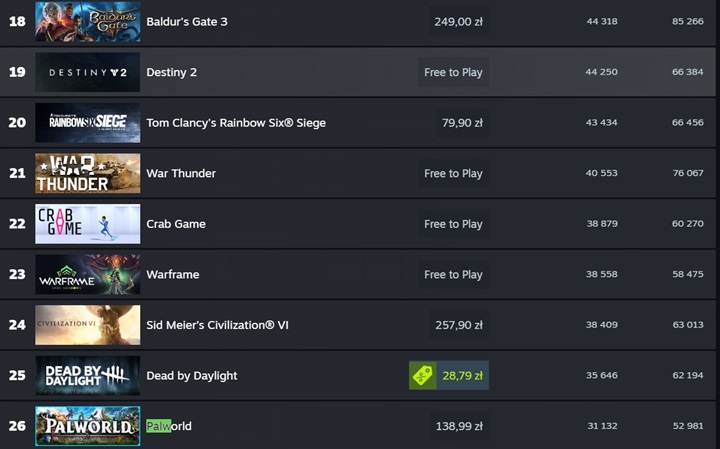The height and width of the screenshot is (449, 720).
Task: Click Destiny 2 Free to Play label
Action: (x=453, y=72)
